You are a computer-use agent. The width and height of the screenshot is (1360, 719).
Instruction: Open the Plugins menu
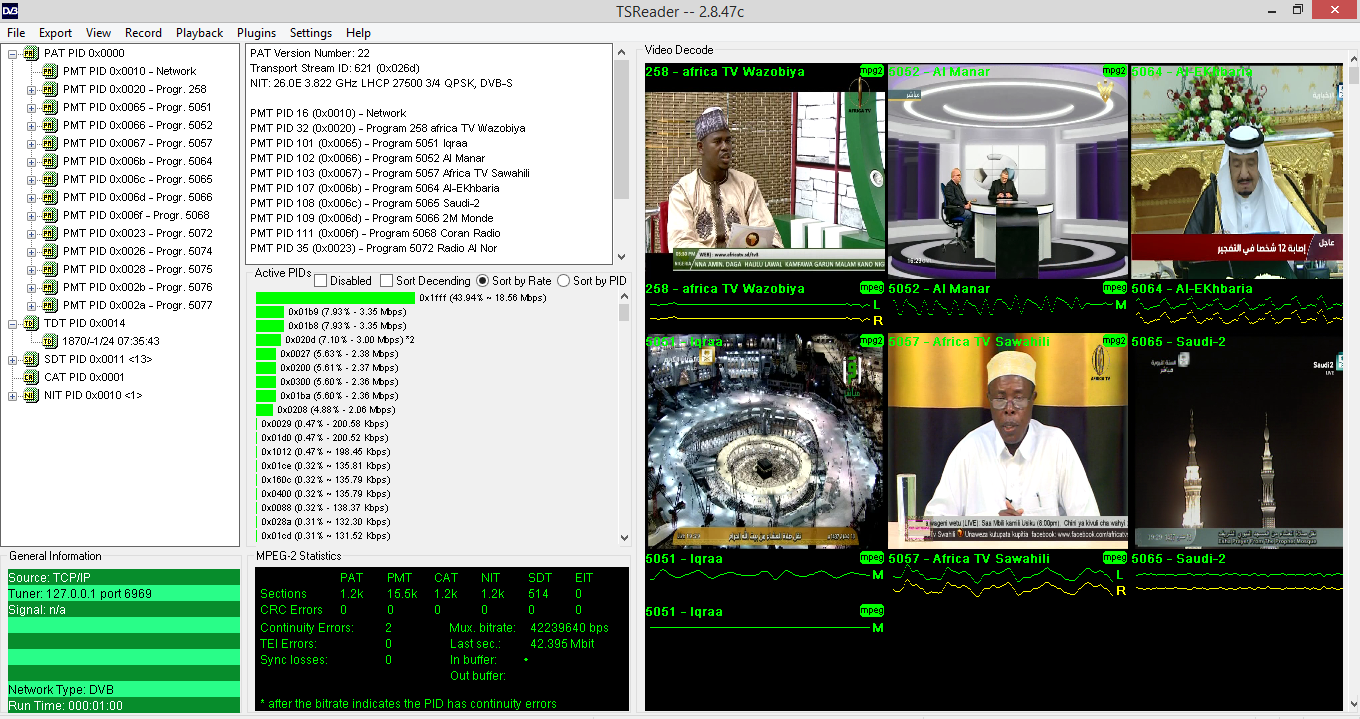tap(256, 33)
